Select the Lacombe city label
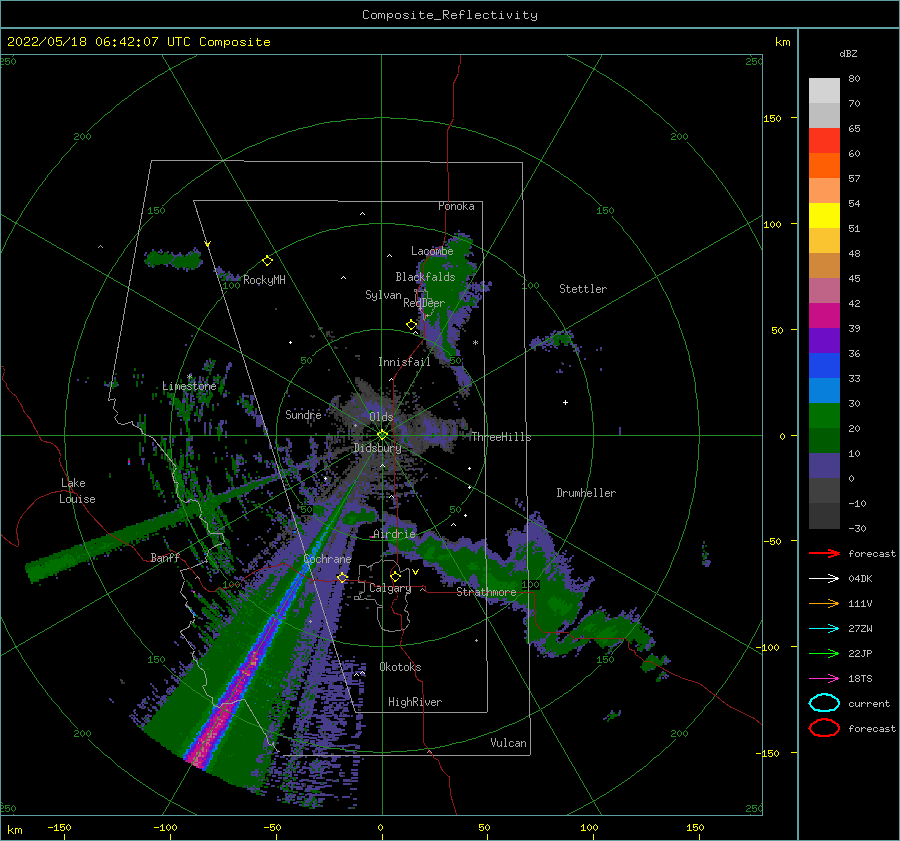Viewport: 900px width, 841px height. [432, 251]
